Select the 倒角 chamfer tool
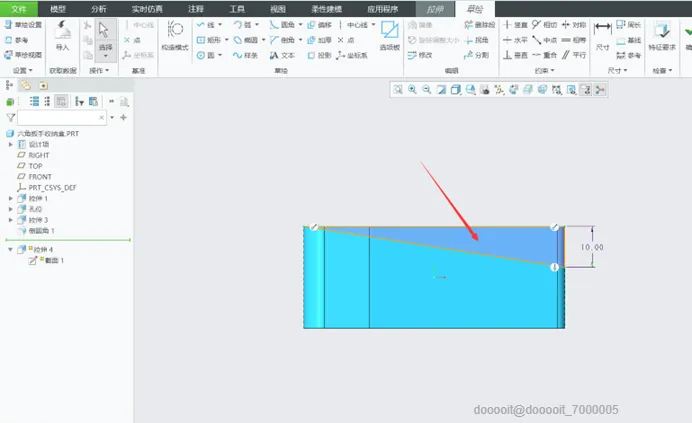The image size is (692, 423). coord(283,40)
